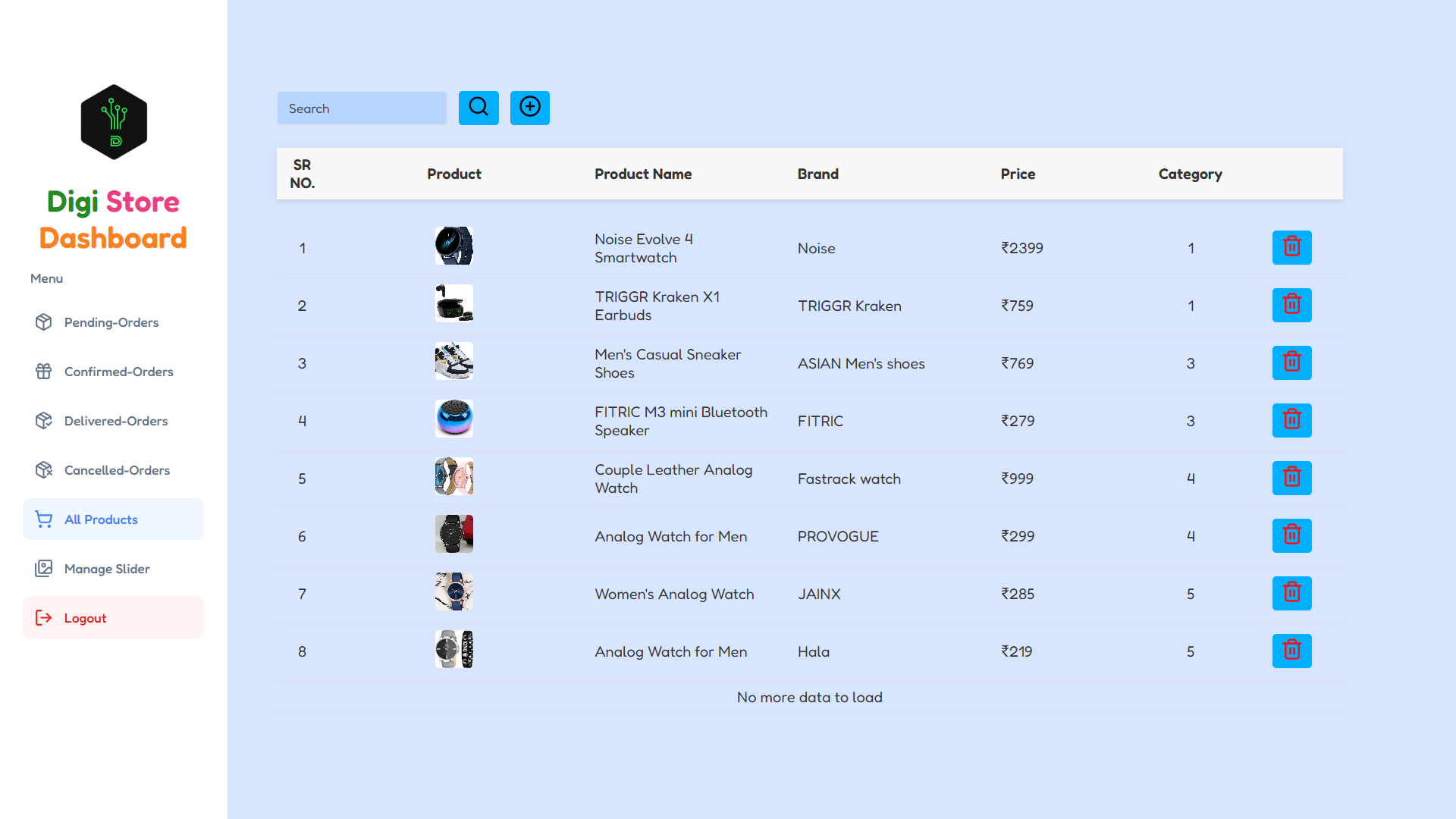Click the Brand column header

(x=818, y=174)
